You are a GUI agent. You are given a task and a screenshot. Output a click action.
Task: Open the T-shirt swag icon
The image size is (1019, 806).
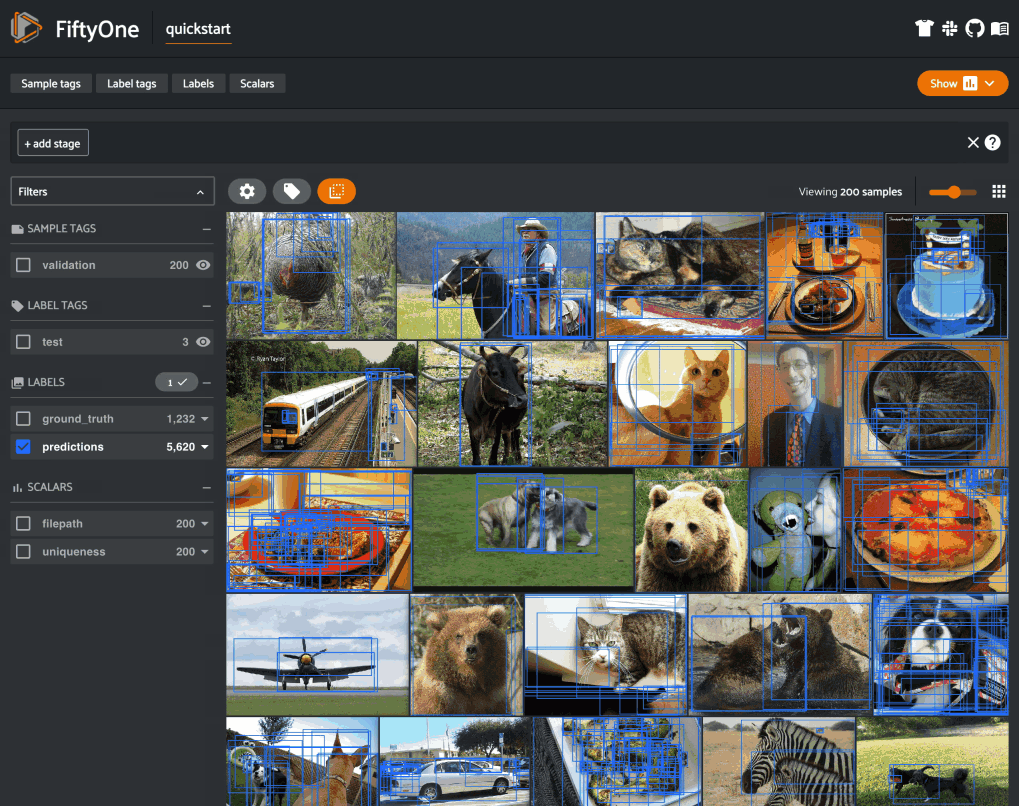tap(924, 29)
